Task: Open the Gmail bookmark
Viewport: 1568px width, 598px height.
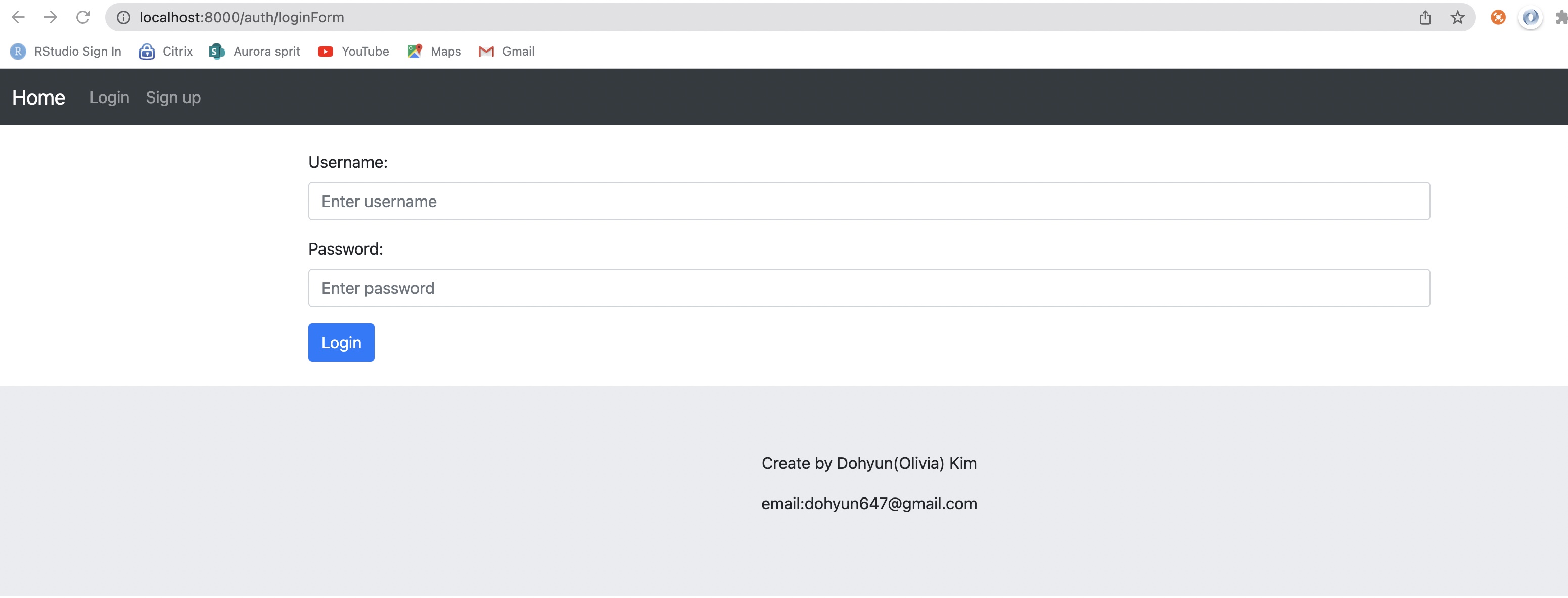Action: point(506,52)
